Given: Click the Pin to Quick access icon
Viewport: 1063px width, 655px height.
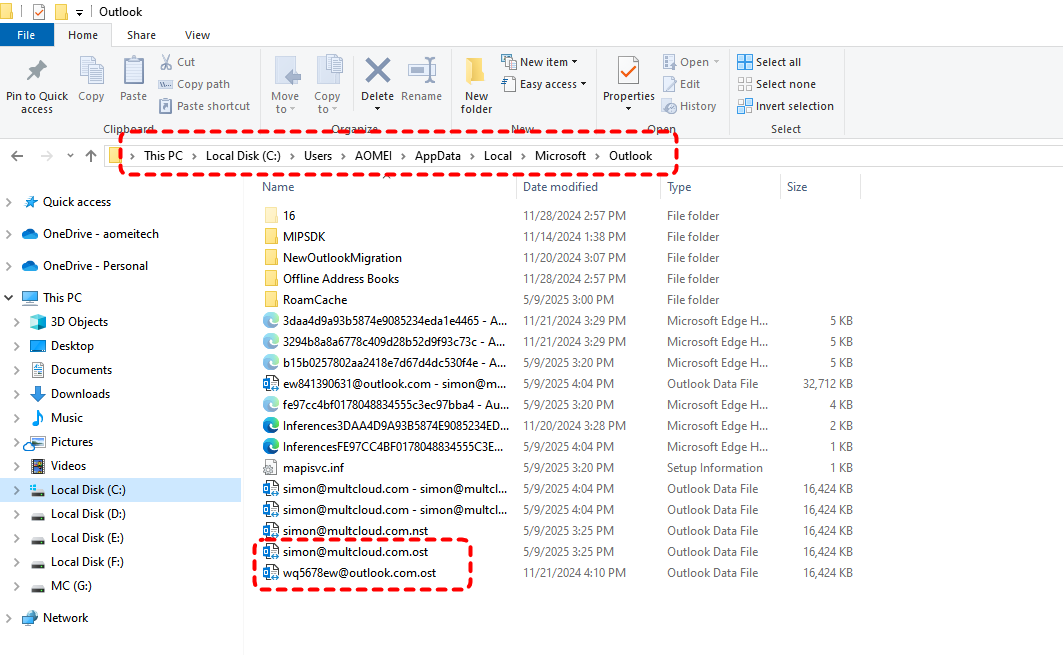Looking at the screenshot, I should tap(37, 71).
